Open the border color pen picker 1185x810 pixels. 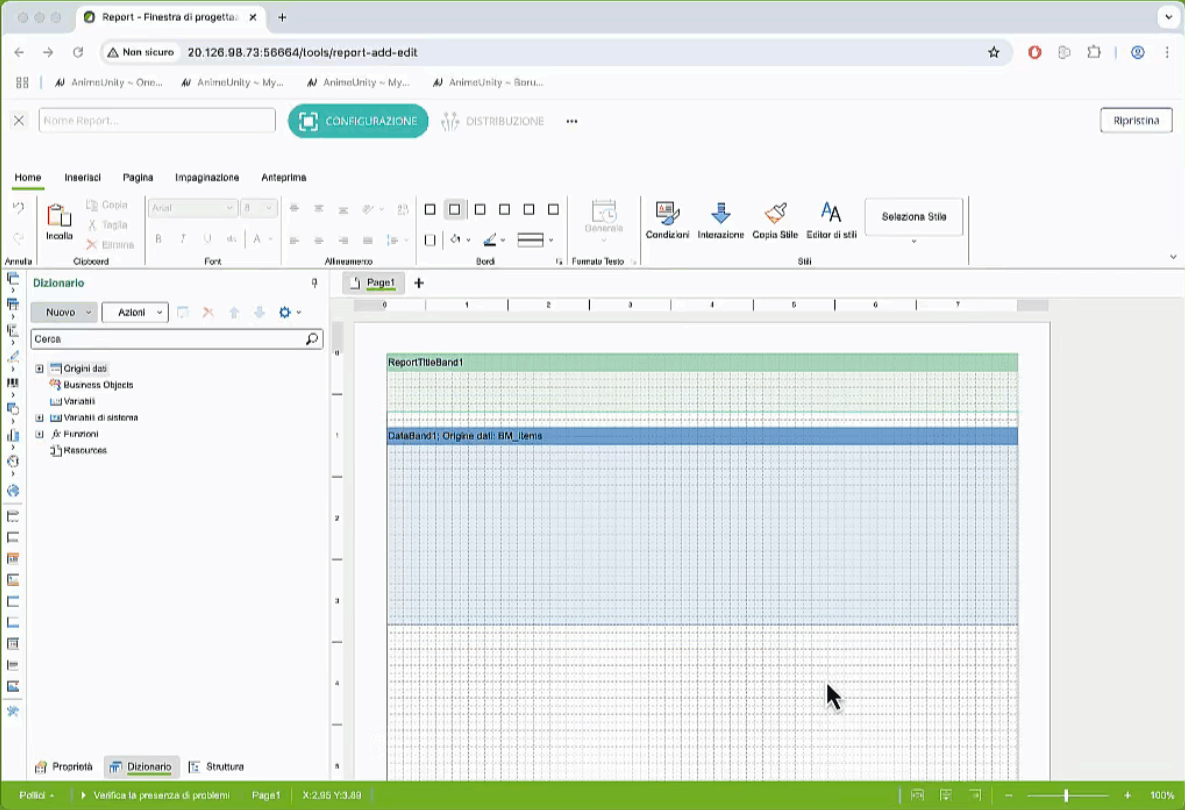(x=494, y=240)
